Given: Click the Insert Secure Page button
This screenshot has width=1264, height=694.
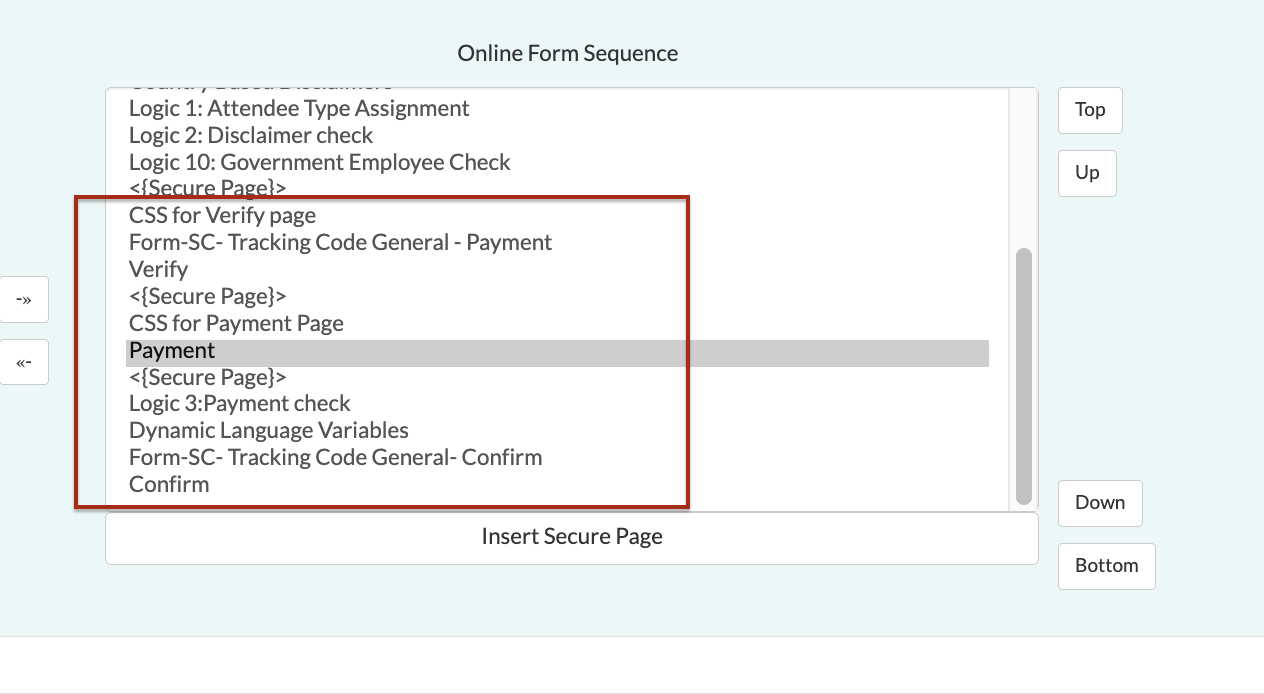Looking at the screenshot, I should pos(571,537).
